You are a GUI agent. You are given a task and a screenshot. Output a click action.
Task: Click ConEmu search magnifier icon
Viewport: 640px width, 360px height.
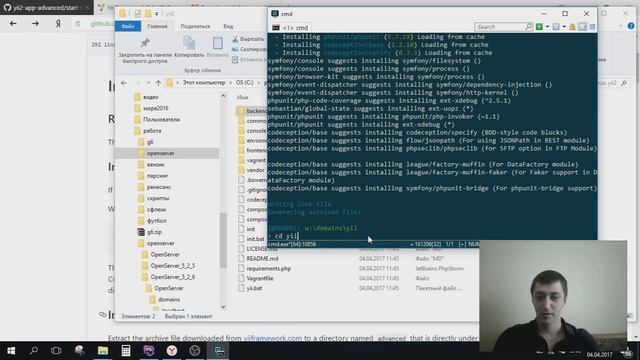point(529,27)
